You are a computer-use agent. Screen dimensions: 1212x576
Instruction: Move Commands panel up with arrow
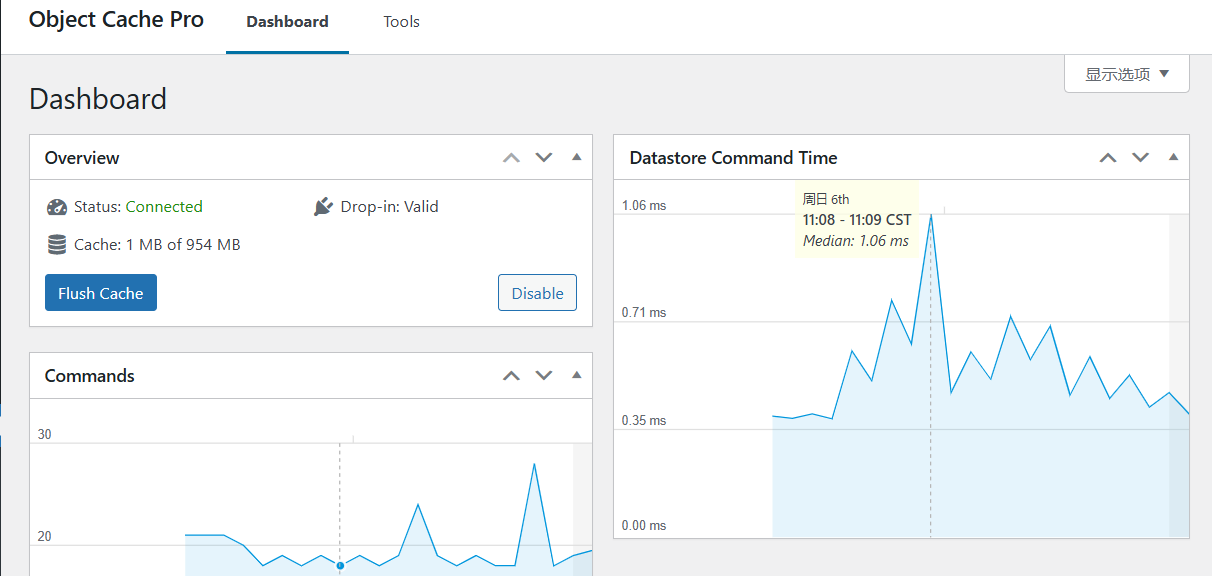point(511,375)
